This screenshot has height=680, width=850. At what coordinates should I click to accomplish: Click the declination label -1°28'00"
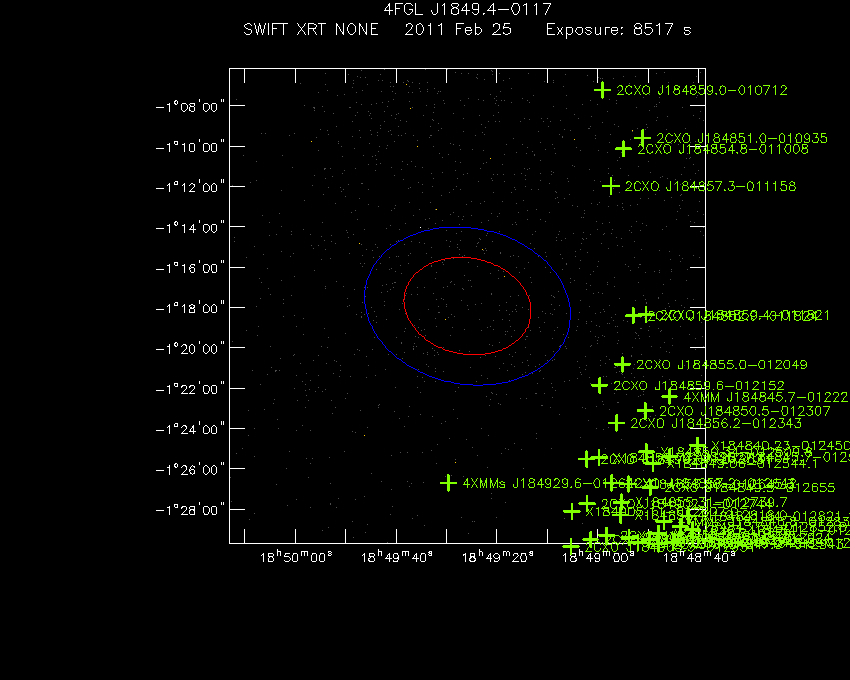click(x=190, y=510)
